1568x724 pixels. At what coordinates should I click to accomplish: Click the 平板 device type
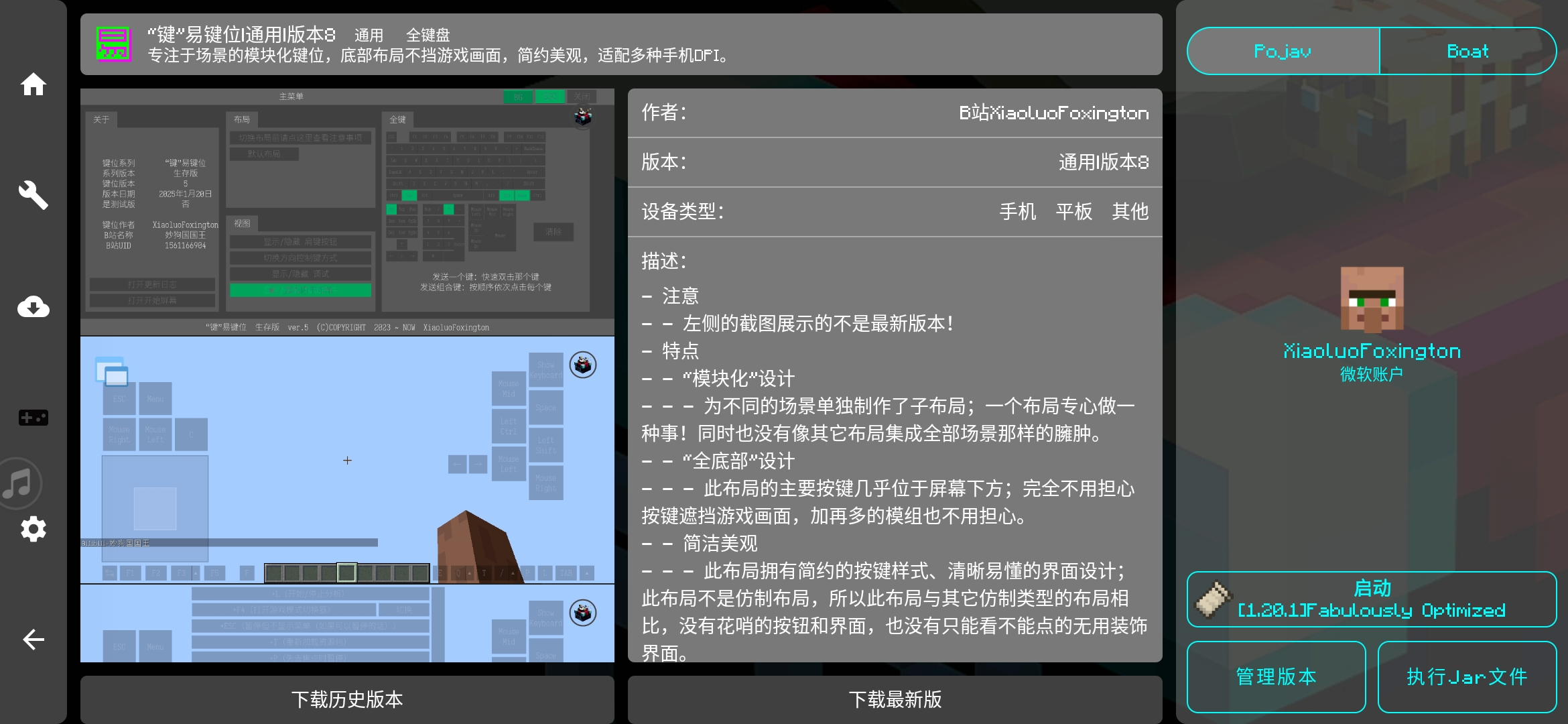pyautogui.click(x=1074, y=212)
